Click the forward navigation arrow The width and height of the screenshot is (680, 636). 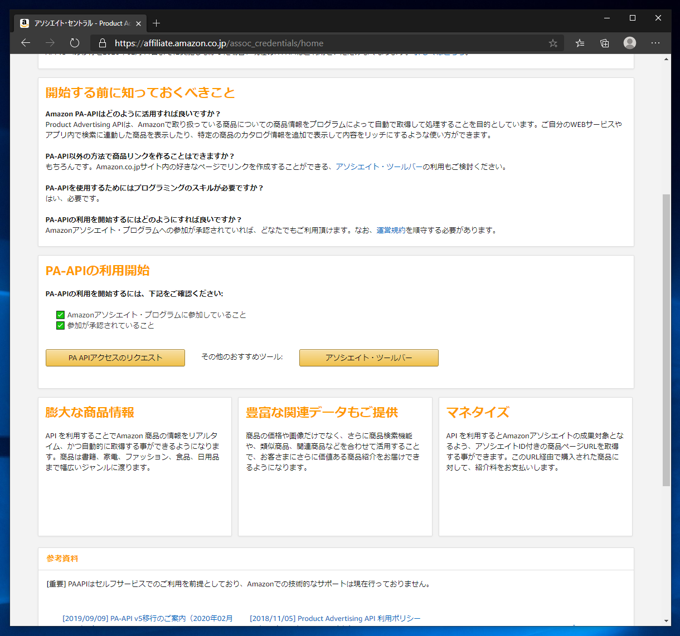click(50, 43)
